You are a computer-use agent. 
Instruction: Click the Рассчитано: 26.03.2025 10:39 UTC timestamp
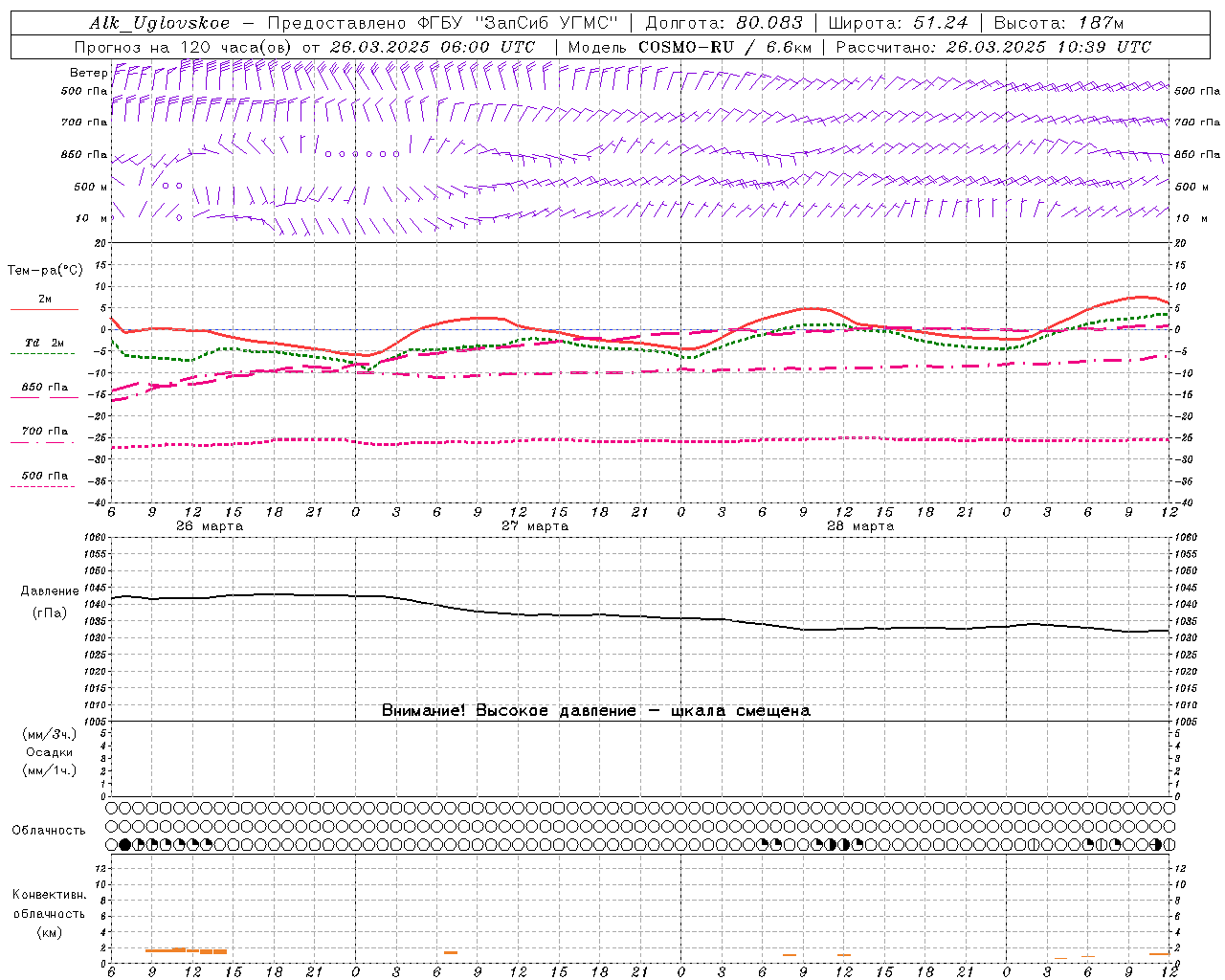click(x=993, y=47)
